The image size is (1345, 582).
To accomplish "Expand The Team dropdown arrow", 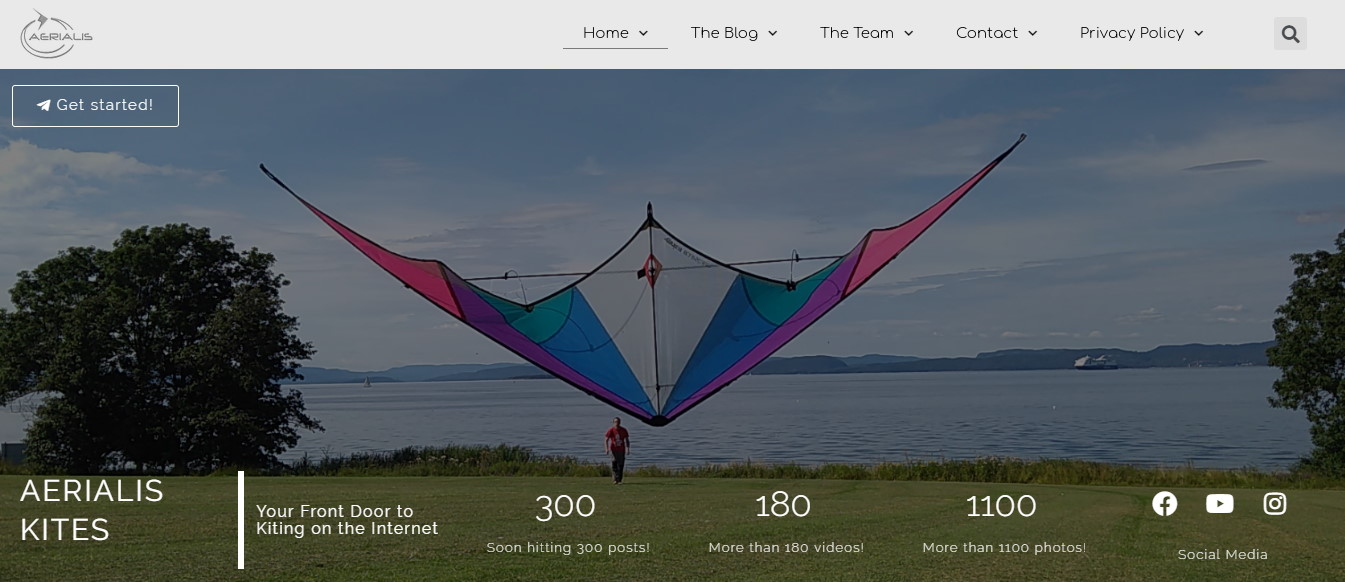I will point(908,33).
